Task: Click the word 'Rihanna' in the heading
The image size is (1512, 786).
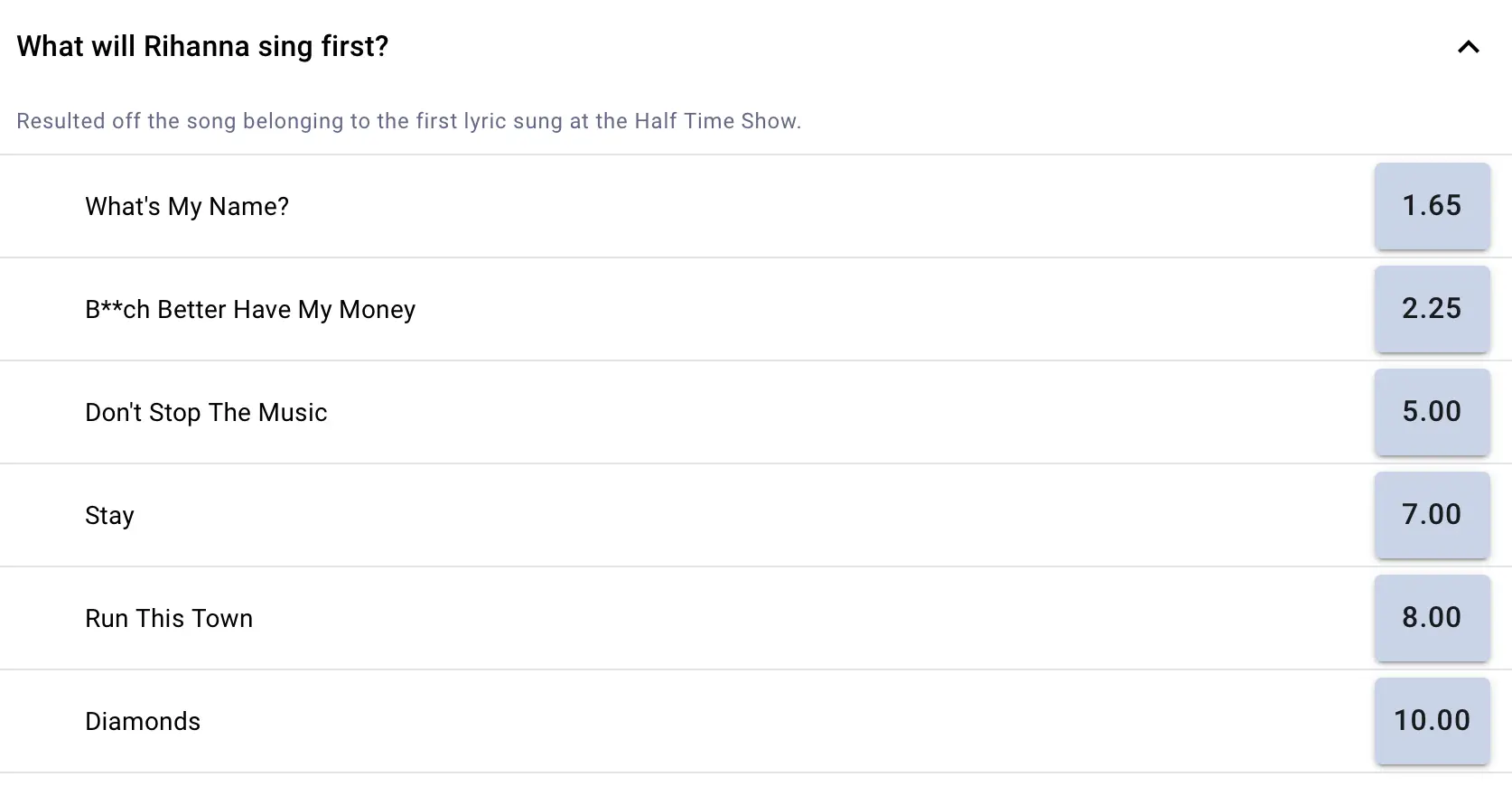Action: (x=196, y=46)
